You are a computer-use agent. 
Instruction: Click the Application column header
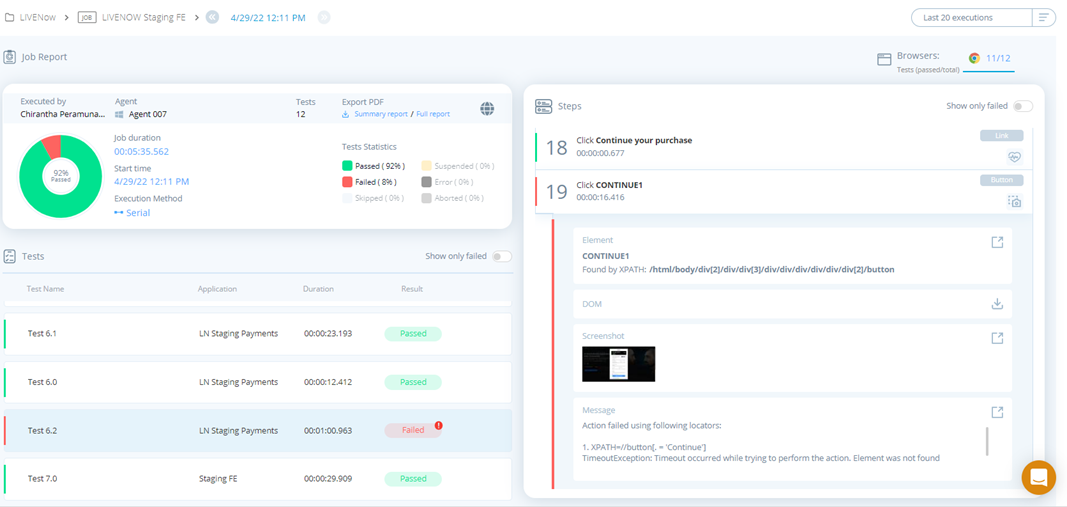click(217, 289)
